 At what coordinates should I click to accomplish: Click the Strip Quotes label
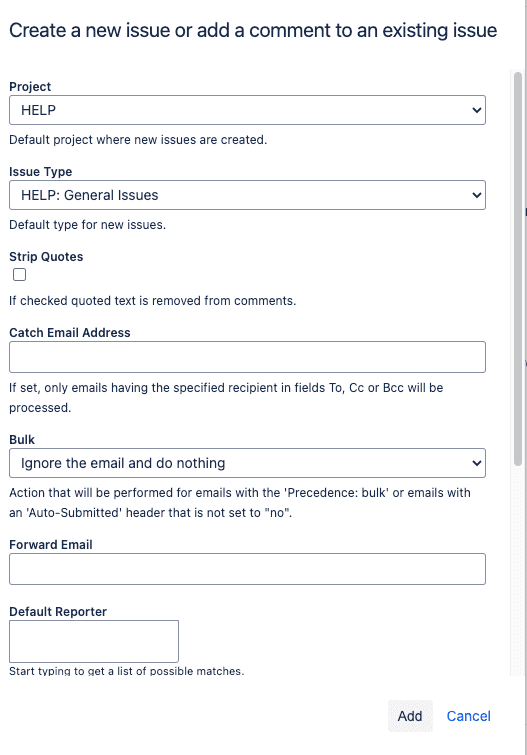46,257
